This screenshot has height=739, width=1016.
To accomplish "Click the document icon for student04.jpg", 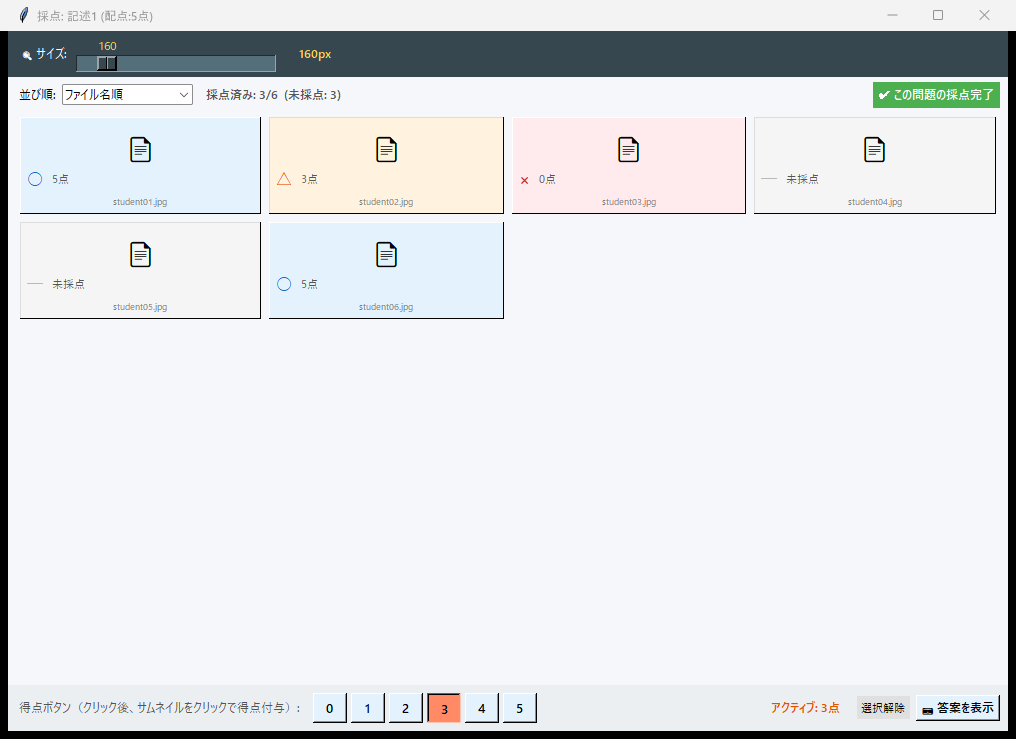I will (875, 150).
